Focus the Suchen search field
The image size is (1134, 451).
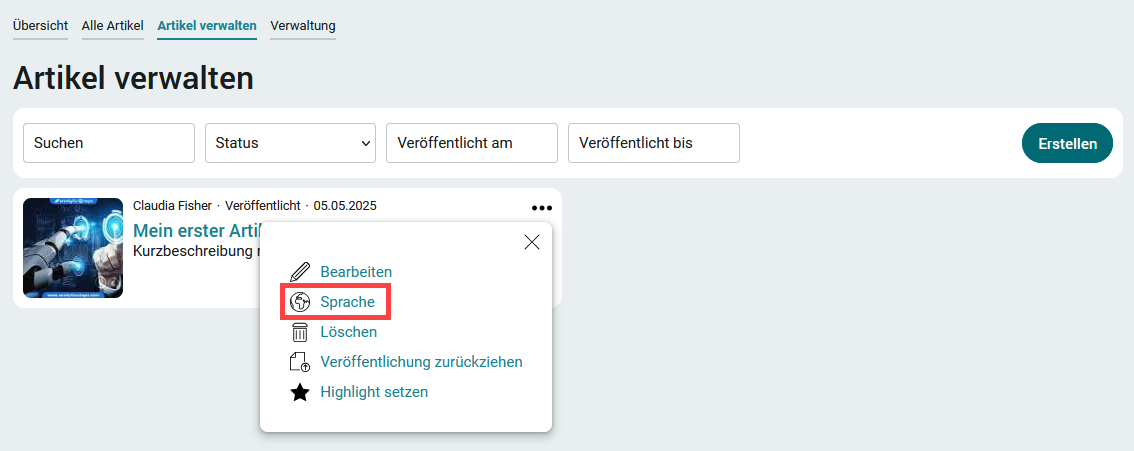click(x=109, y=143)
